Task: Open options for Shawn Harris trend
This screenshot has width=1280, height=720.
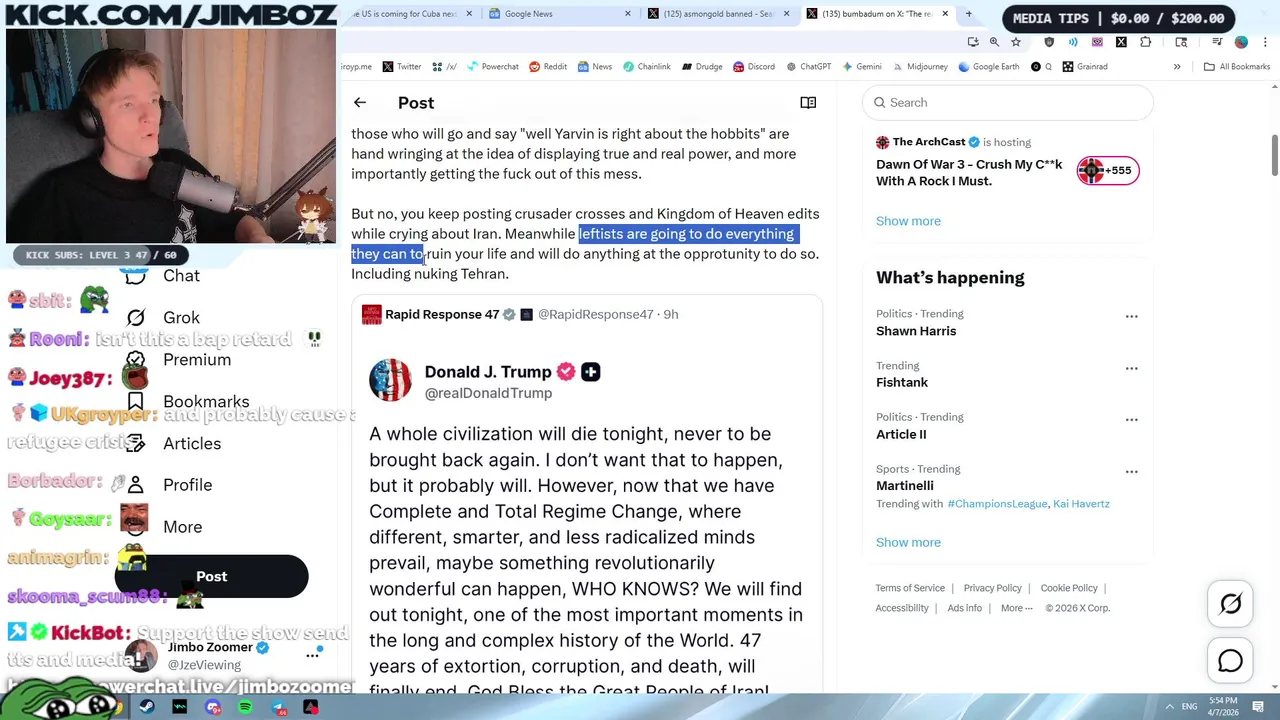Action: point(1131,316)
